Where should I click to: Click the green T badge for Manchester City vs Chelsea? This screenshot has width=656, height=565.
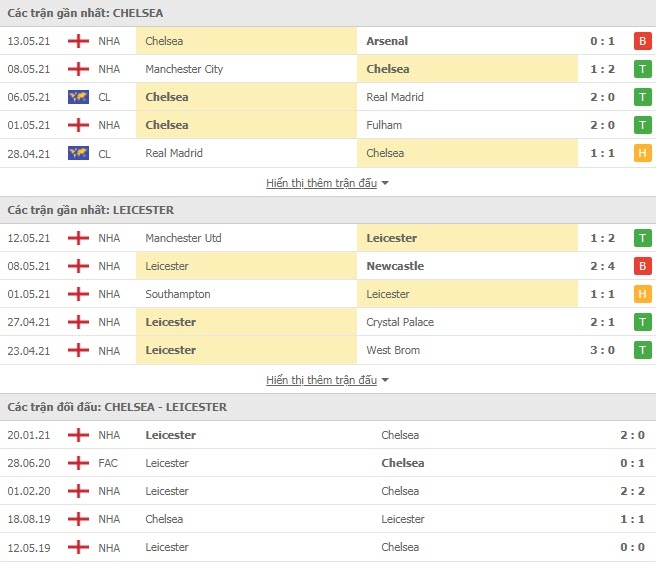[x=643, y=69]
